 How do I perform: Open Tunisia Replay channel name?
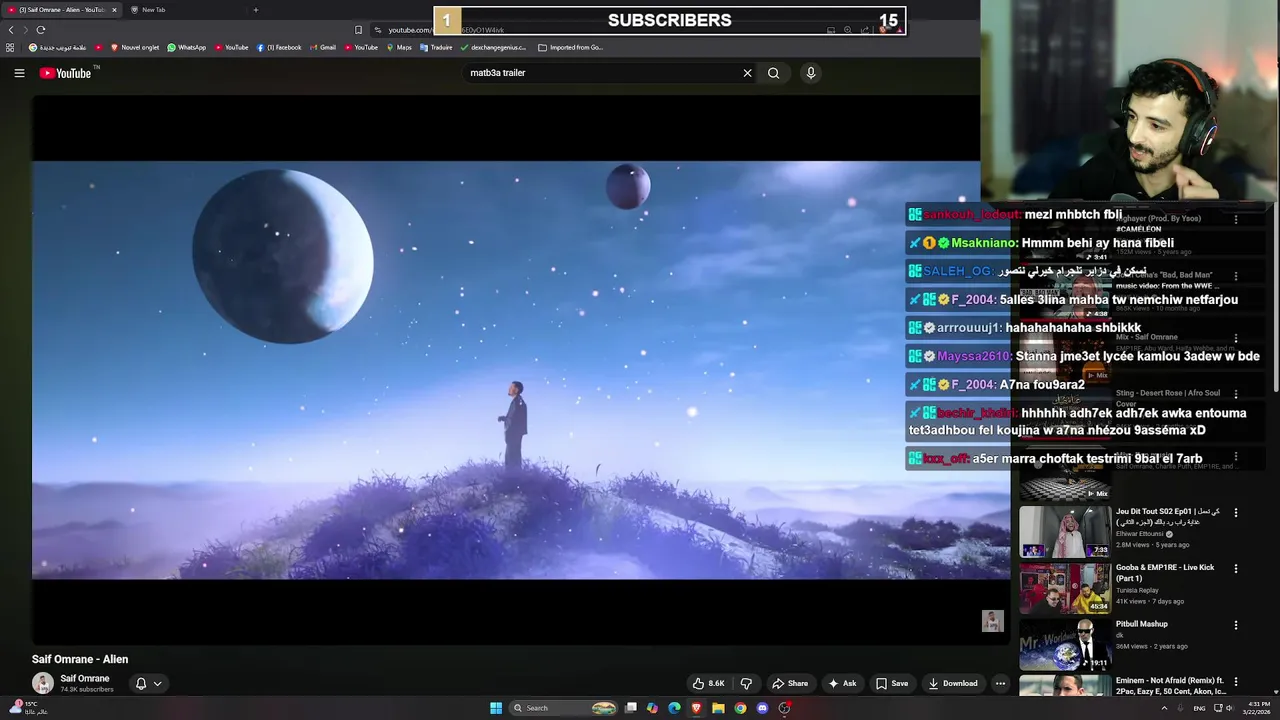pos(1137,590)
